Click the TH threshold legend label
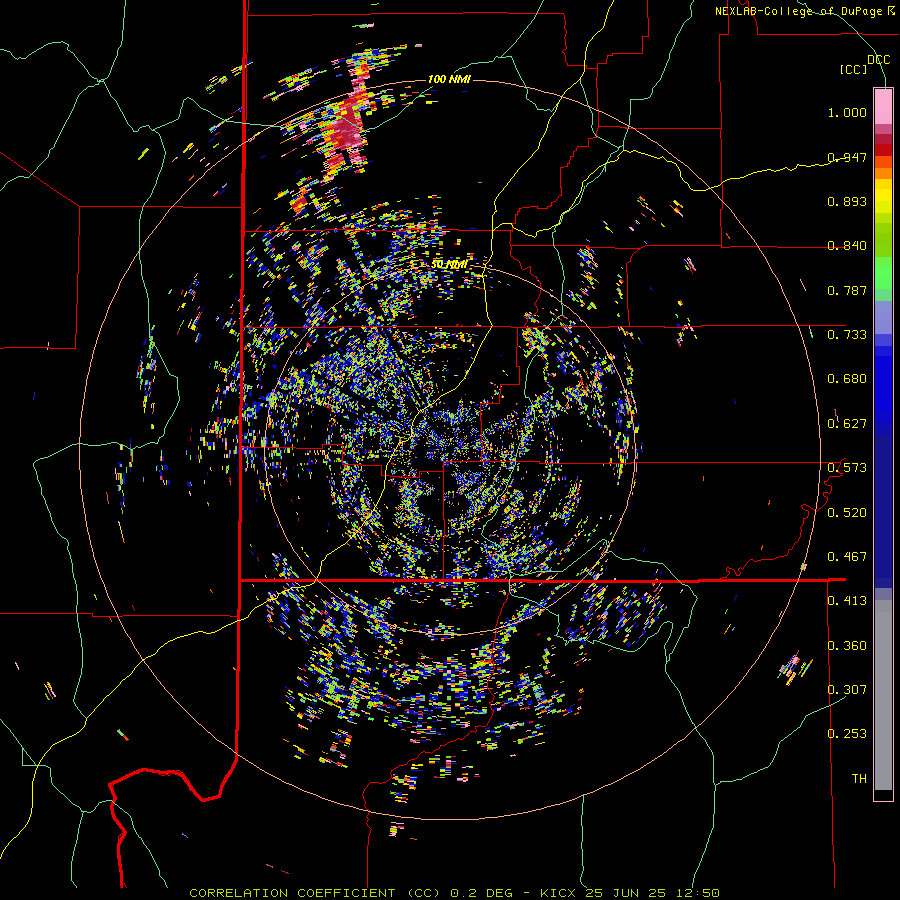900x900 pixels. click(859, 779)
